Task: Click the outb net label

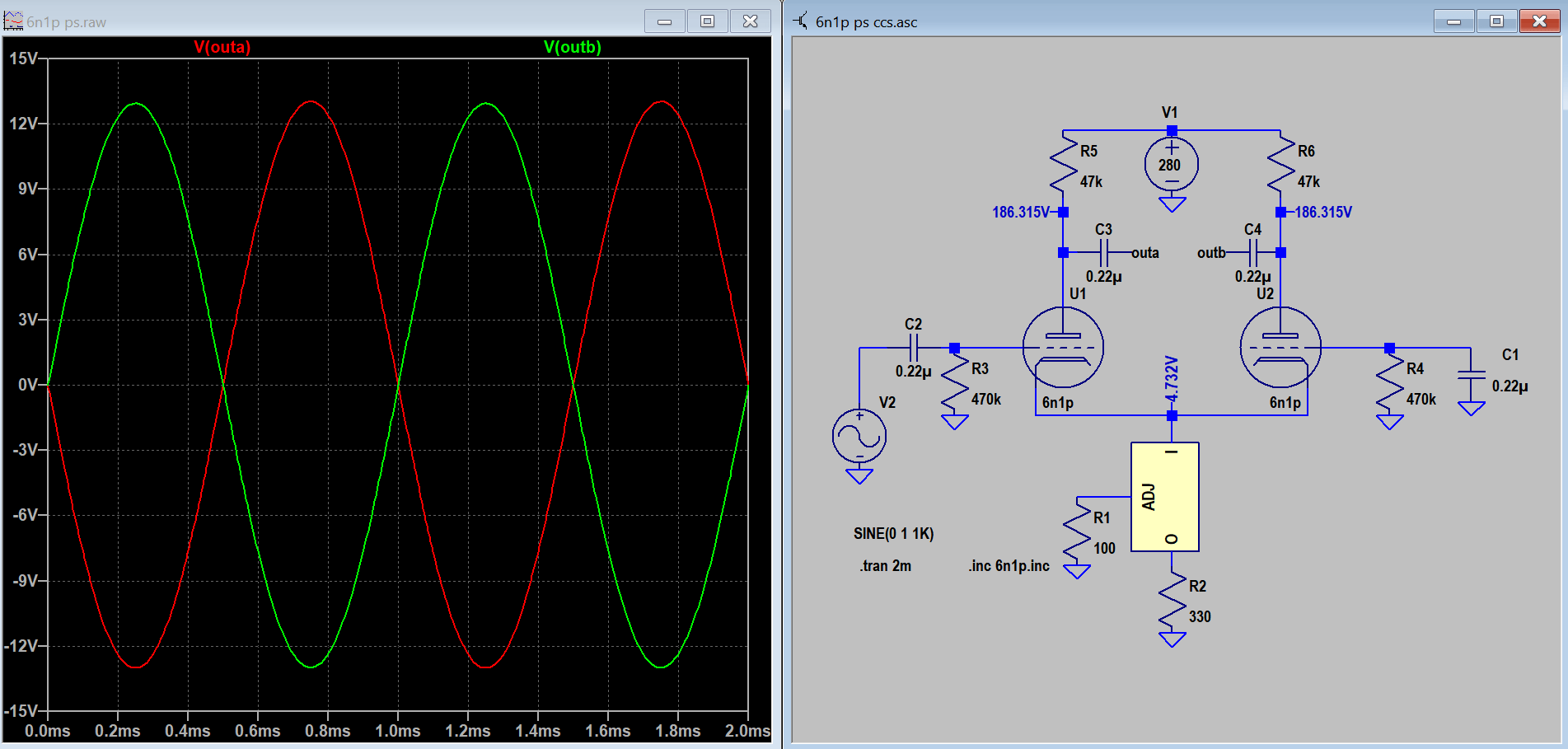Action: point(1211,253)
